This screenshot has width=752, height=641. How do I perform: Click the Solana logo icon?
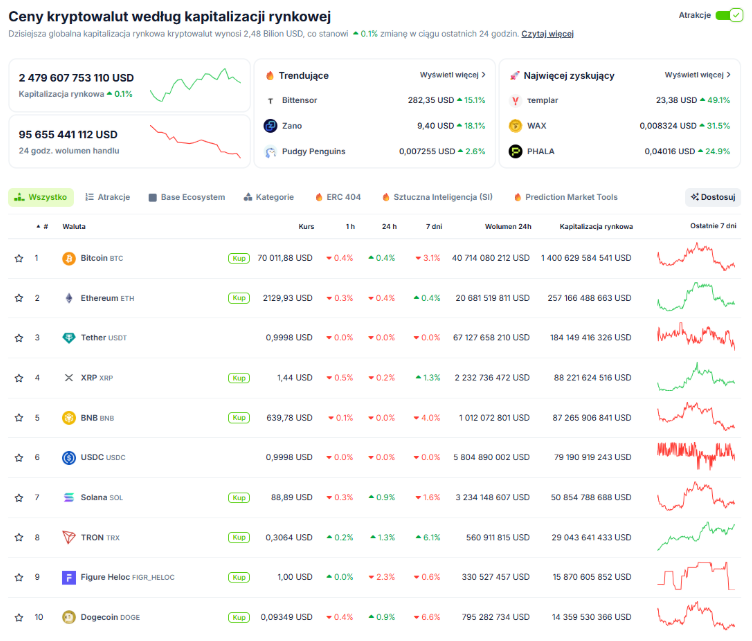pos(69,497)
